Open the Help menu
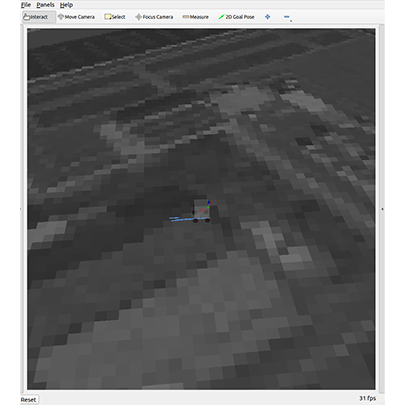 click(66, 5)
